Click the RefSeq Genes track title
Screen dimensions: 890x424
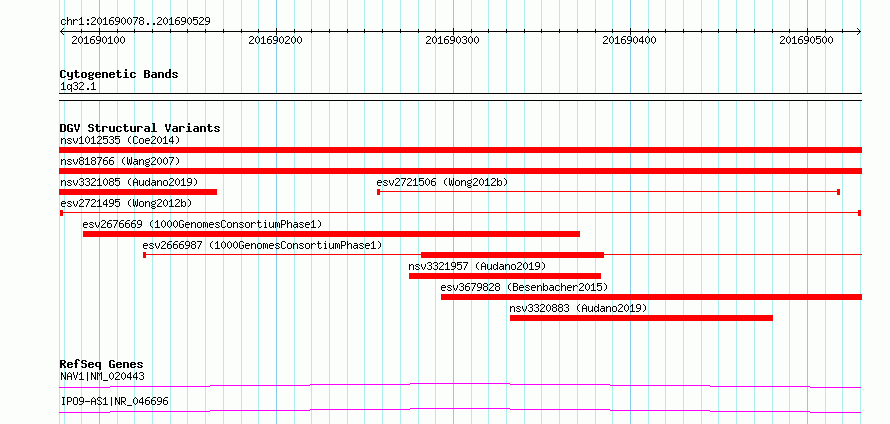(102, 364)
